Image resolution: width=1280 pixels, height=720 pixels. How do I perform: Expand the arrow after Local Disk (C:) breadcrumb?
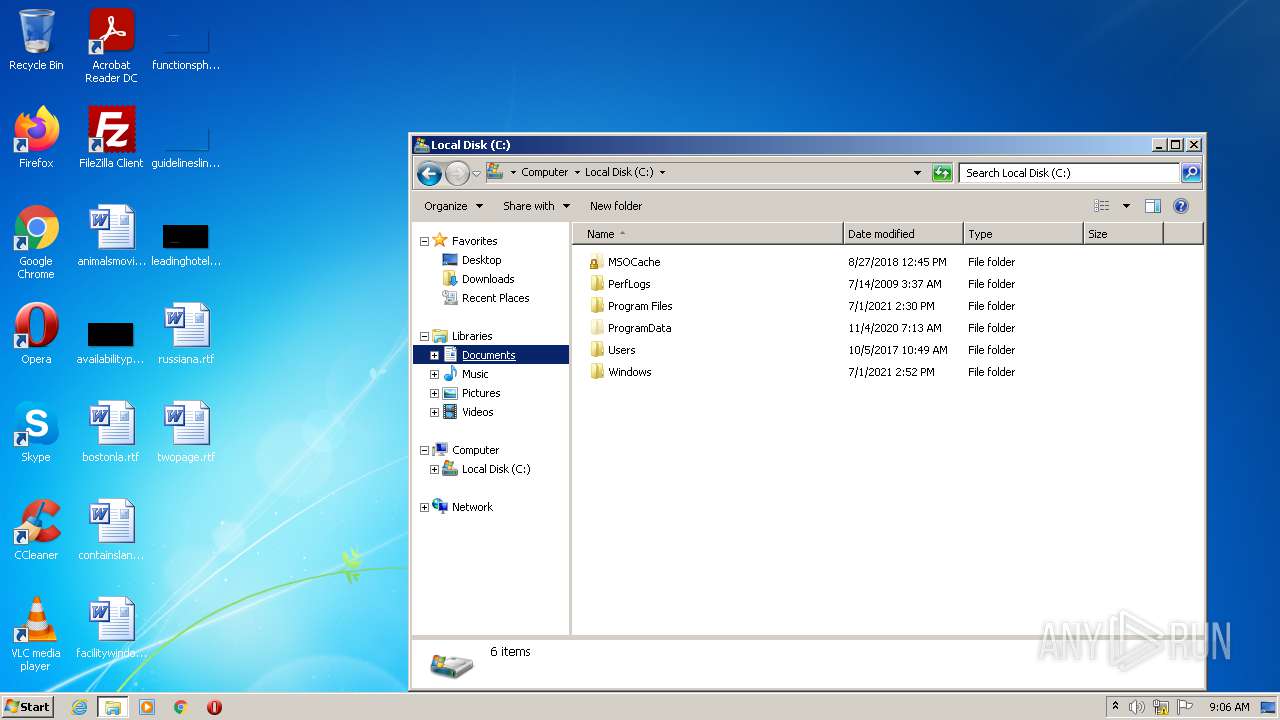coord(662,172)
